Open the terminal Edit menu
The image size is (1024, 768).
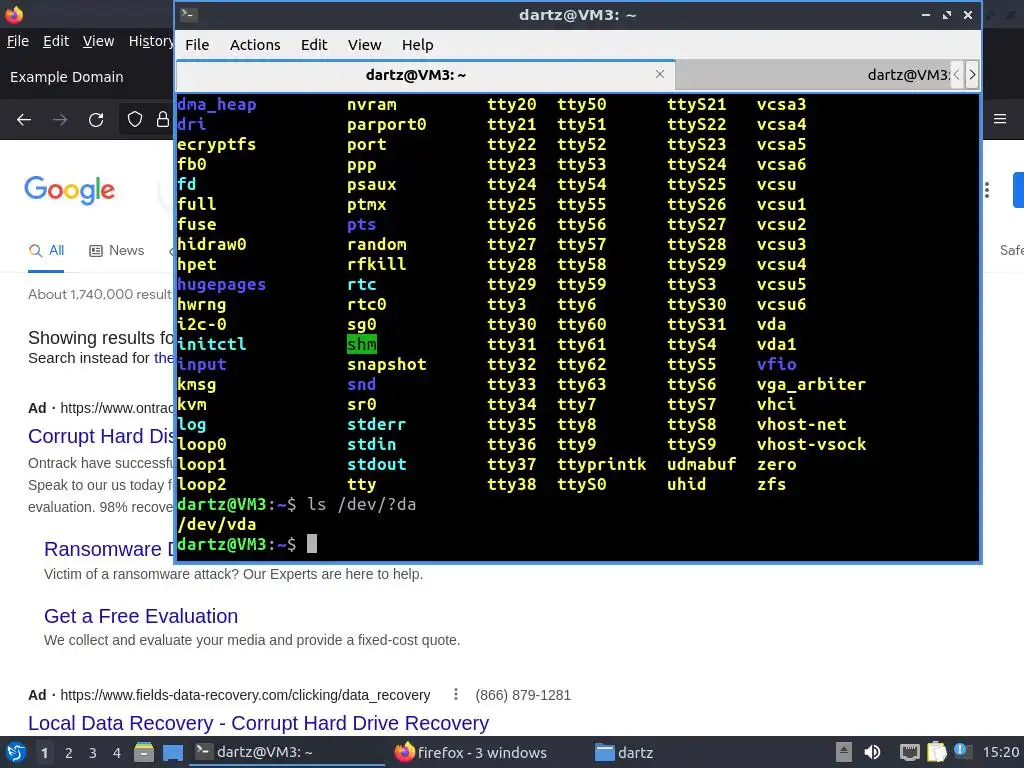click(x=313, y=44)
